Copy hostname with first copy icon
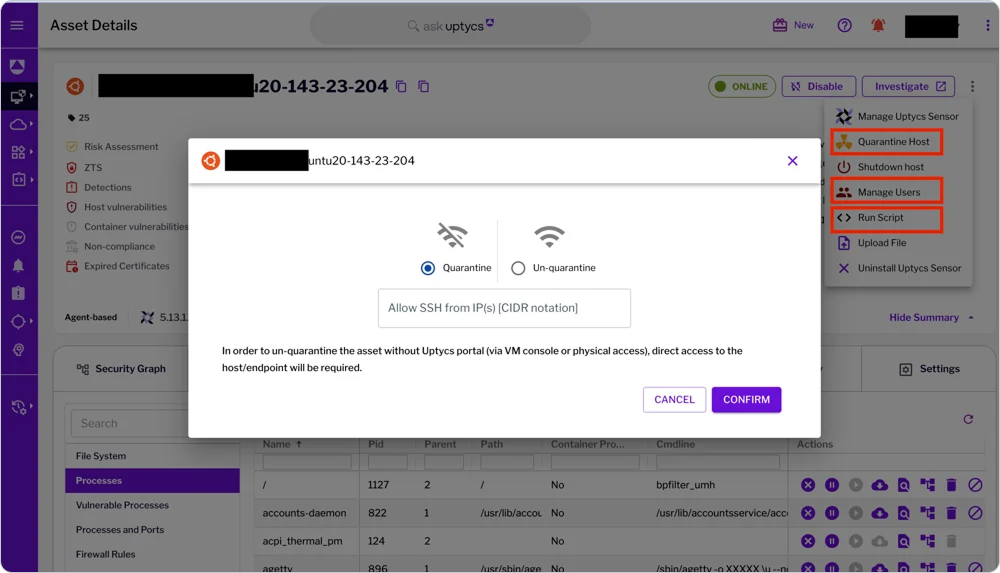The width and height of the screenshot is (1000, 573). coord(401,86)
